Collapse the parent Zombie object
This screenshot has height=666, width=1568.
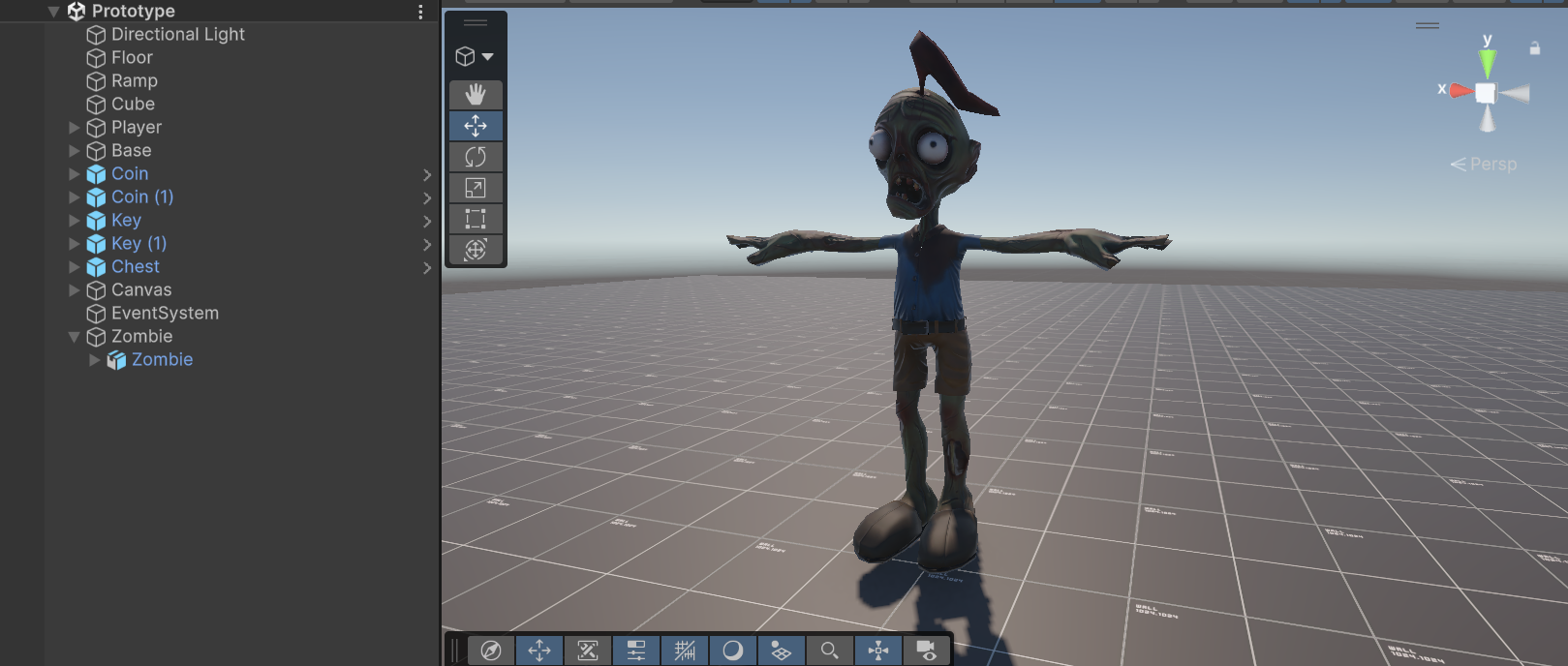(75, 337)
